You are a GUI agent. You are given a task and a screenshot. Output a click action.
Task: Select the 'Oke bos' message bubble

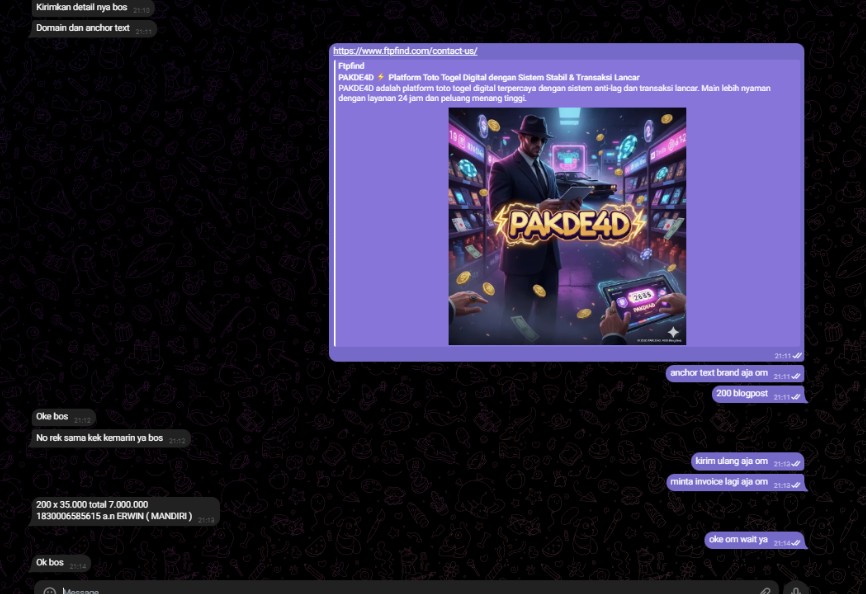pyautogui.click(x=52, y=417)
